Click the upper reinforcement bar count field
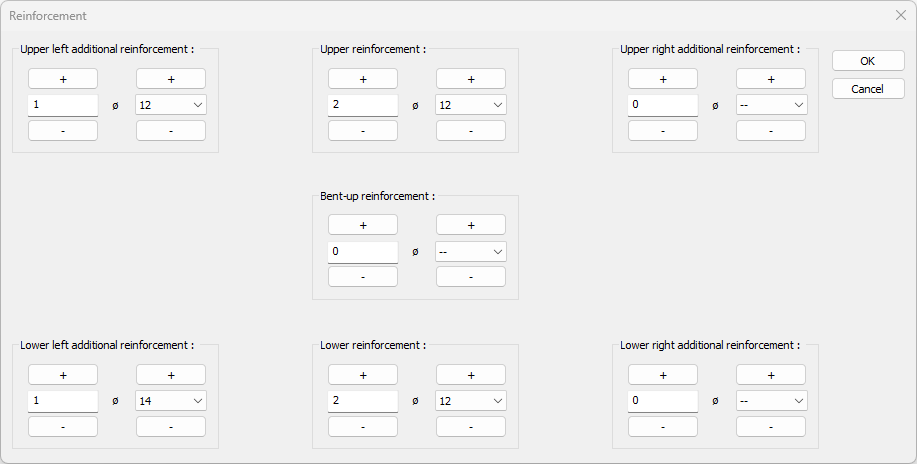Screen dimensions: 917x464 (x=363, y=105)
